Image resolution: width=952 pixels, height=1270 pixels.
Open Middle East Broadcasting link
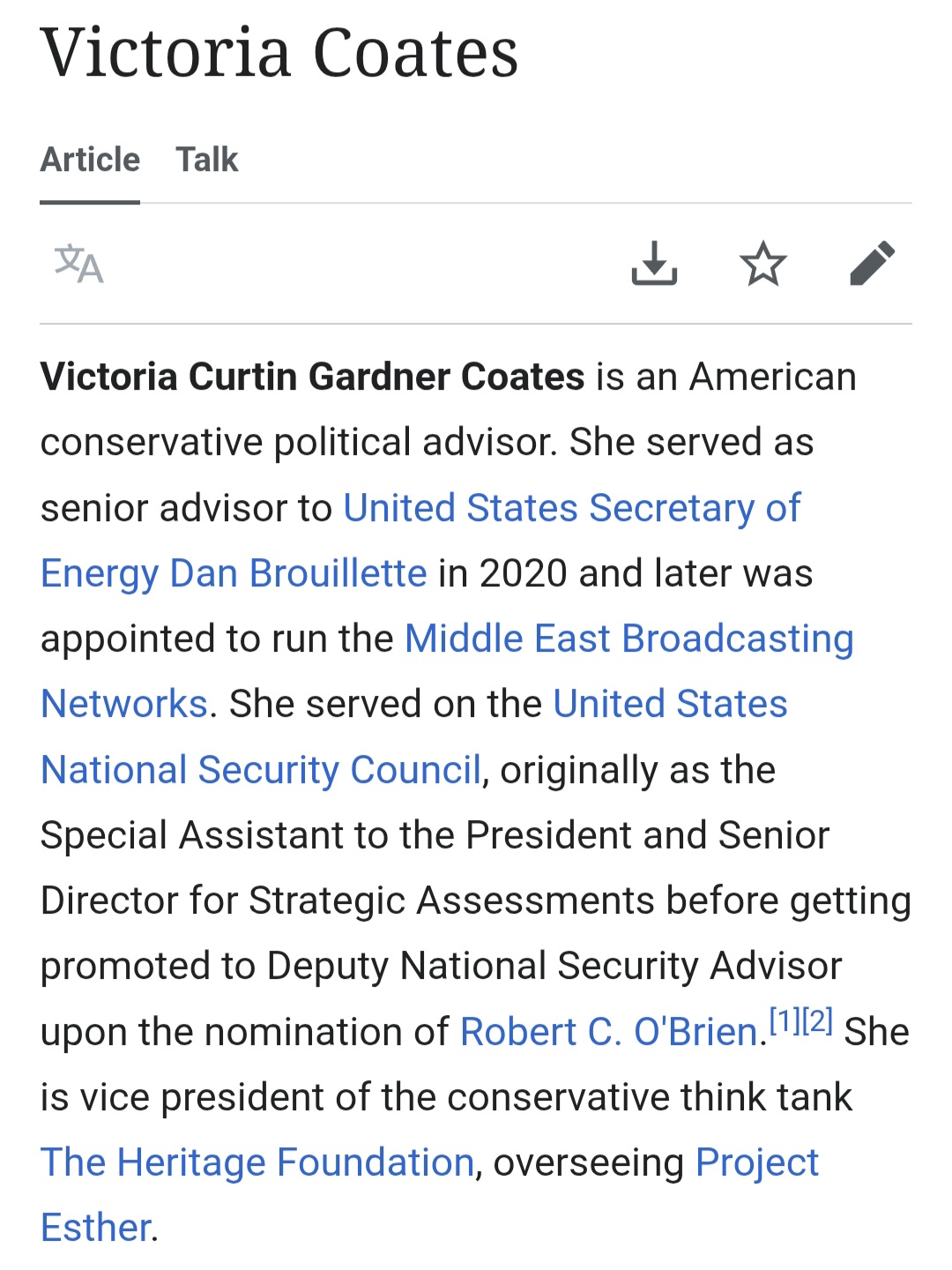click(x=628, y=639)
